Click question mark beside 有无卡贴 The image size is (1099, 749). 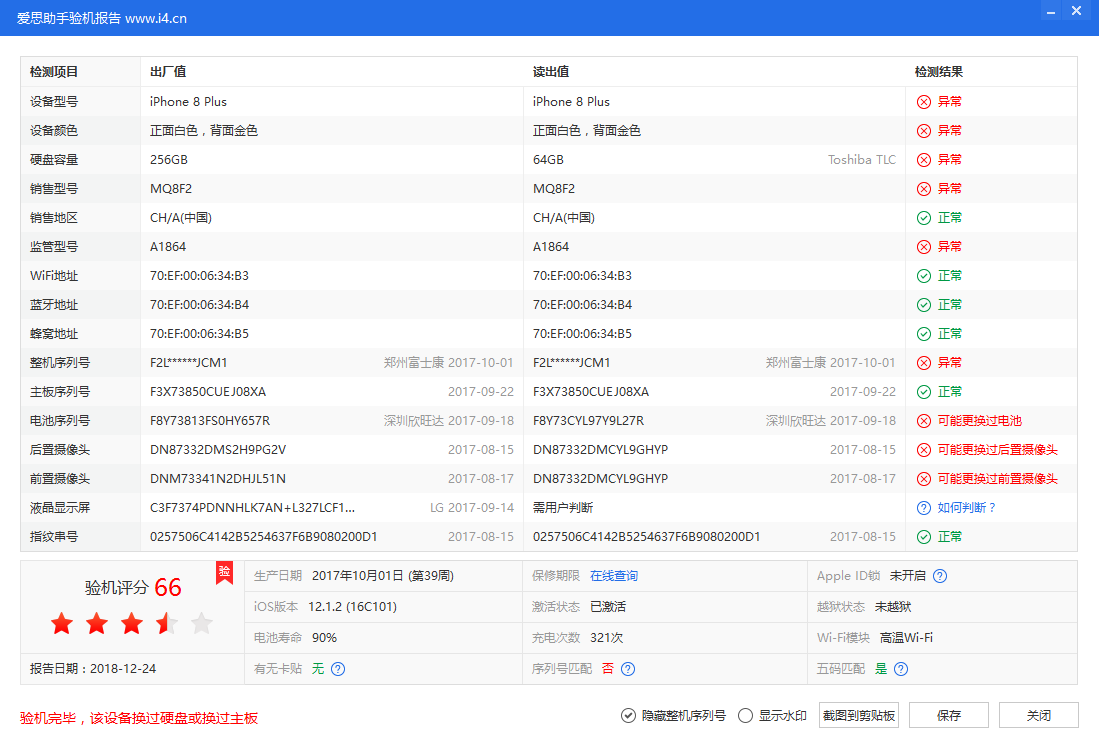(338, 669)
